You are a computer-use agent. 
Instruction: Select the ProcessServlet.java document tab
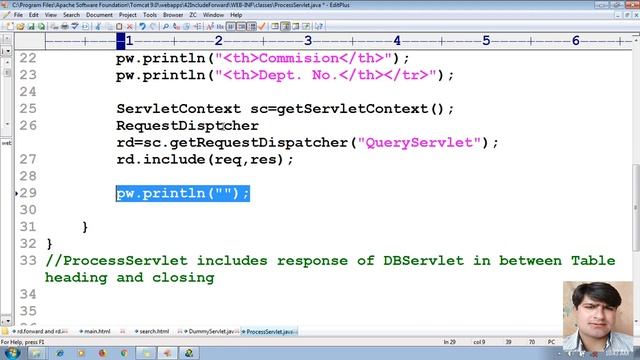click(x=269, y=331)
